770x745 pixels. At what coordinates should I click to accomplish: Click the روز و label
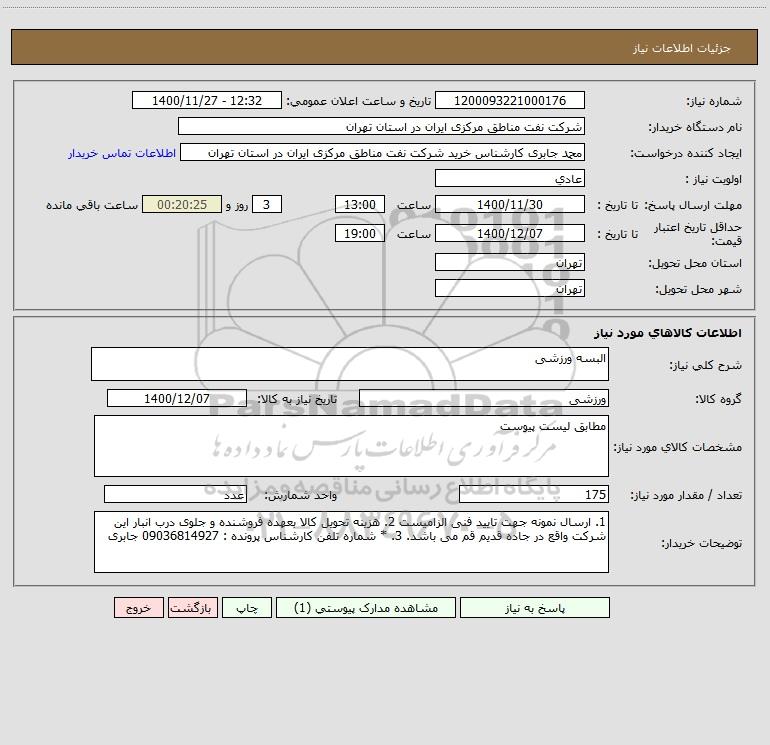click(237, 205)
